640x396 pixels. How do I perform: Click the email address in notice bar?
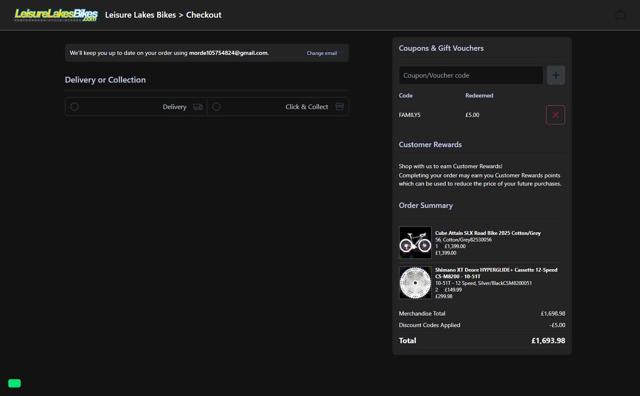(228, 53)
